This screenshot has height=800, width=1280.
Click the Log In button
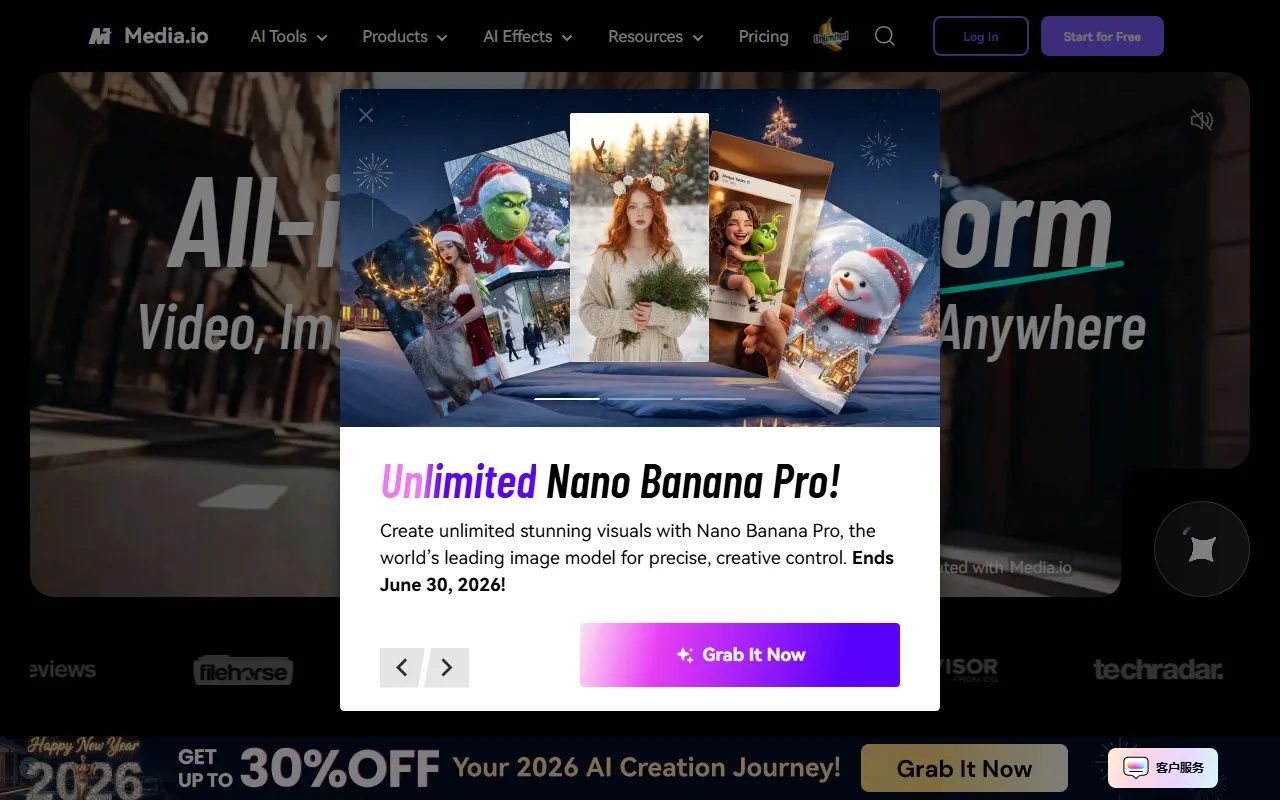(x=981, y=36)
